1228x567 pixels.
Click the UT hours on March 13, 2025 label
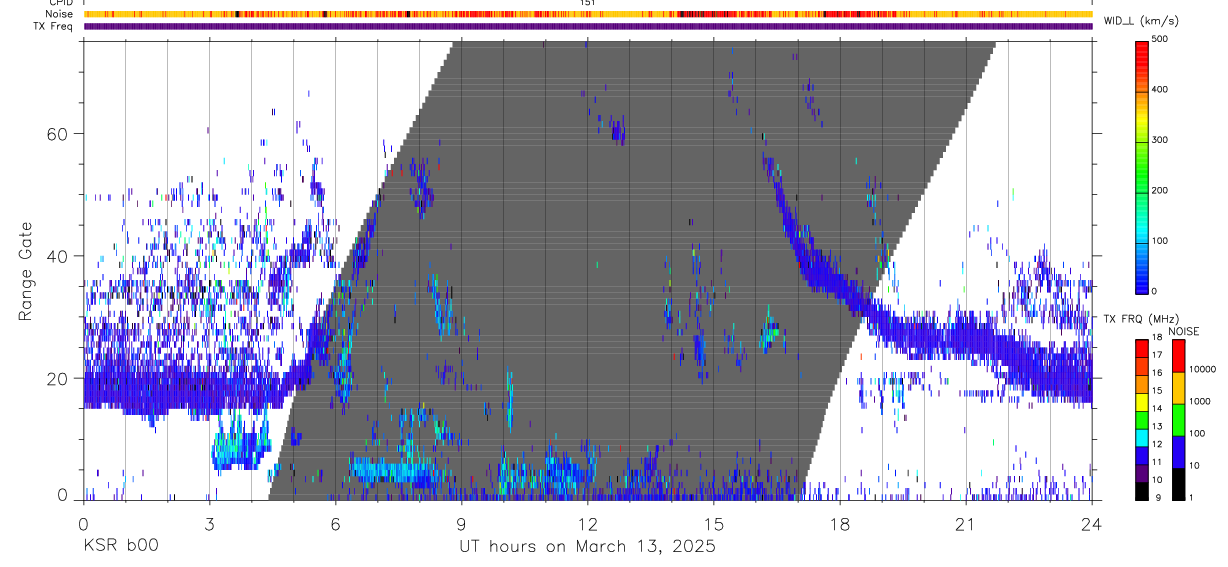(x=587, y=546)
